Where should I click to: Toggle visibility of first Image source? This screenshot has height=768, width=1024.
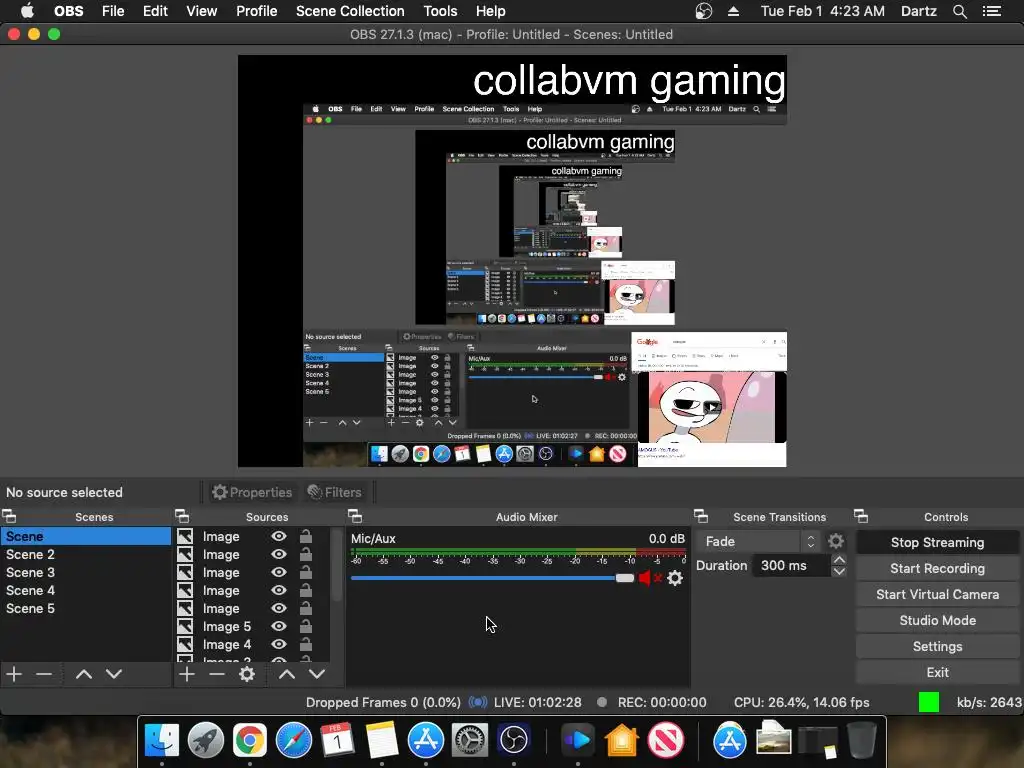click(x=279, y=536)
